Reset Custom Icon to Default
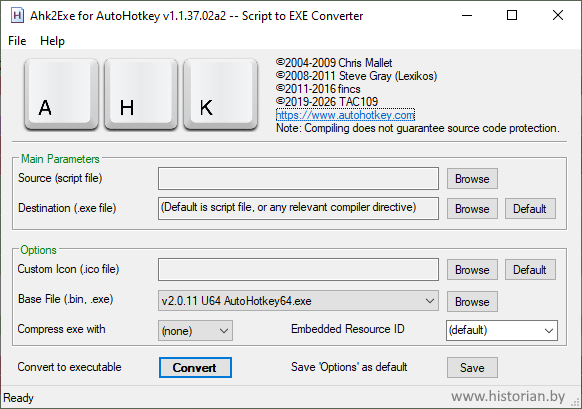Viewport: 582px width, 409px height. point(530,269)
